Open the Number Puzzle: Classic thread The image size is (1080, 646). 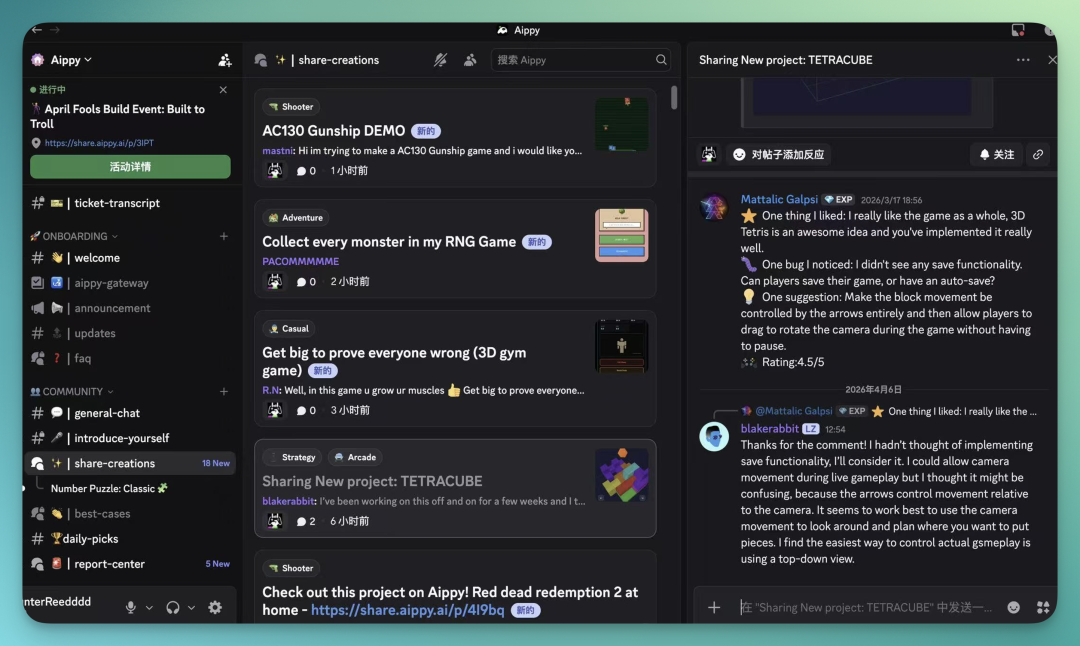coord(109,488)
